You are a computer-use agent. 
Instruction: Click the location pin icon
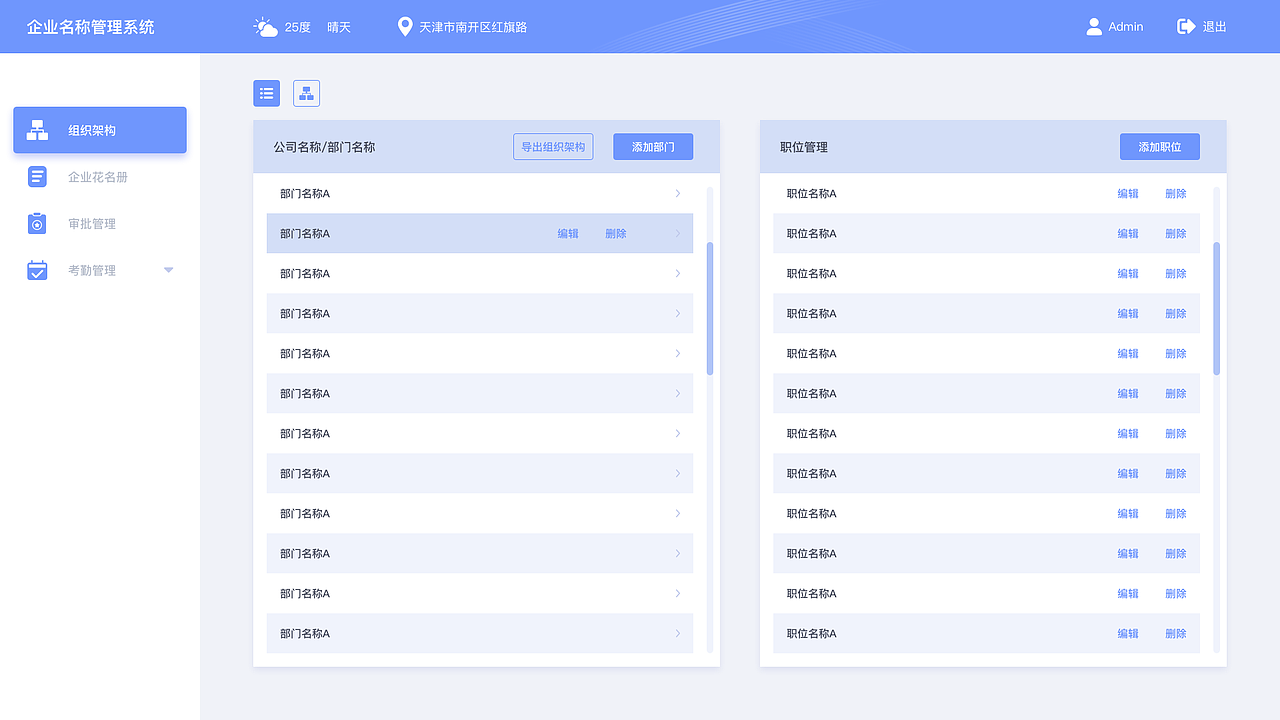click(x=405, y=27)
